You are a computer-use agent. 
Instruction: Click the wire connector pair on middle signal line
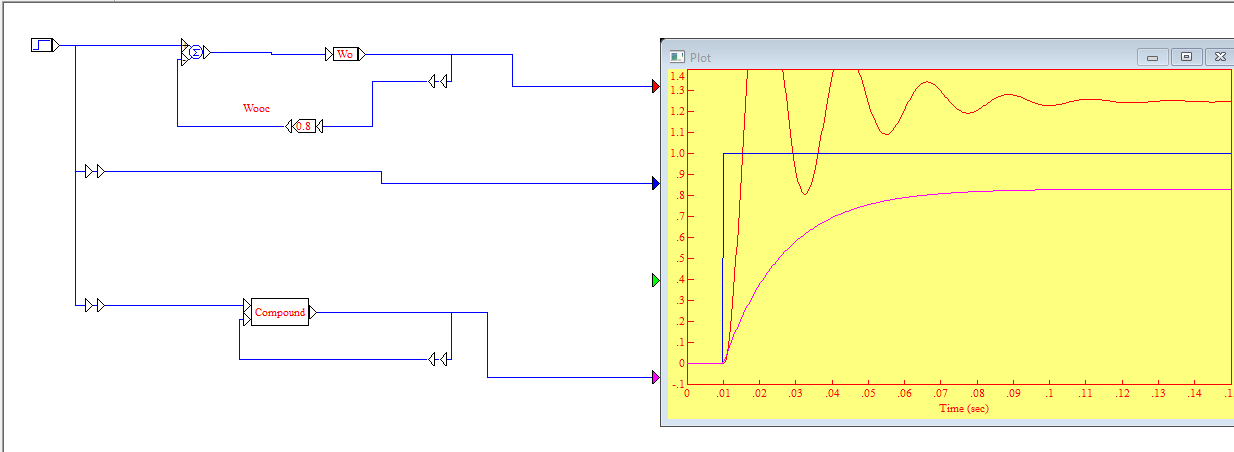click(95, 172)
